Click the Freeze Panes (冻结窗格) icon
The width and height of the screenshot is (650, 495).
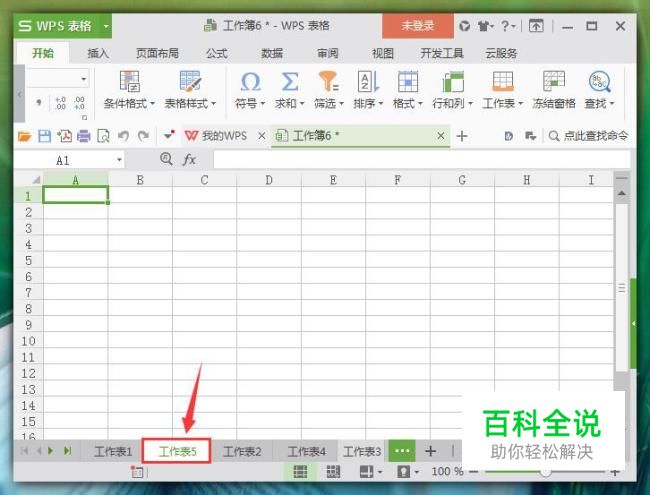tap(554, 81)
